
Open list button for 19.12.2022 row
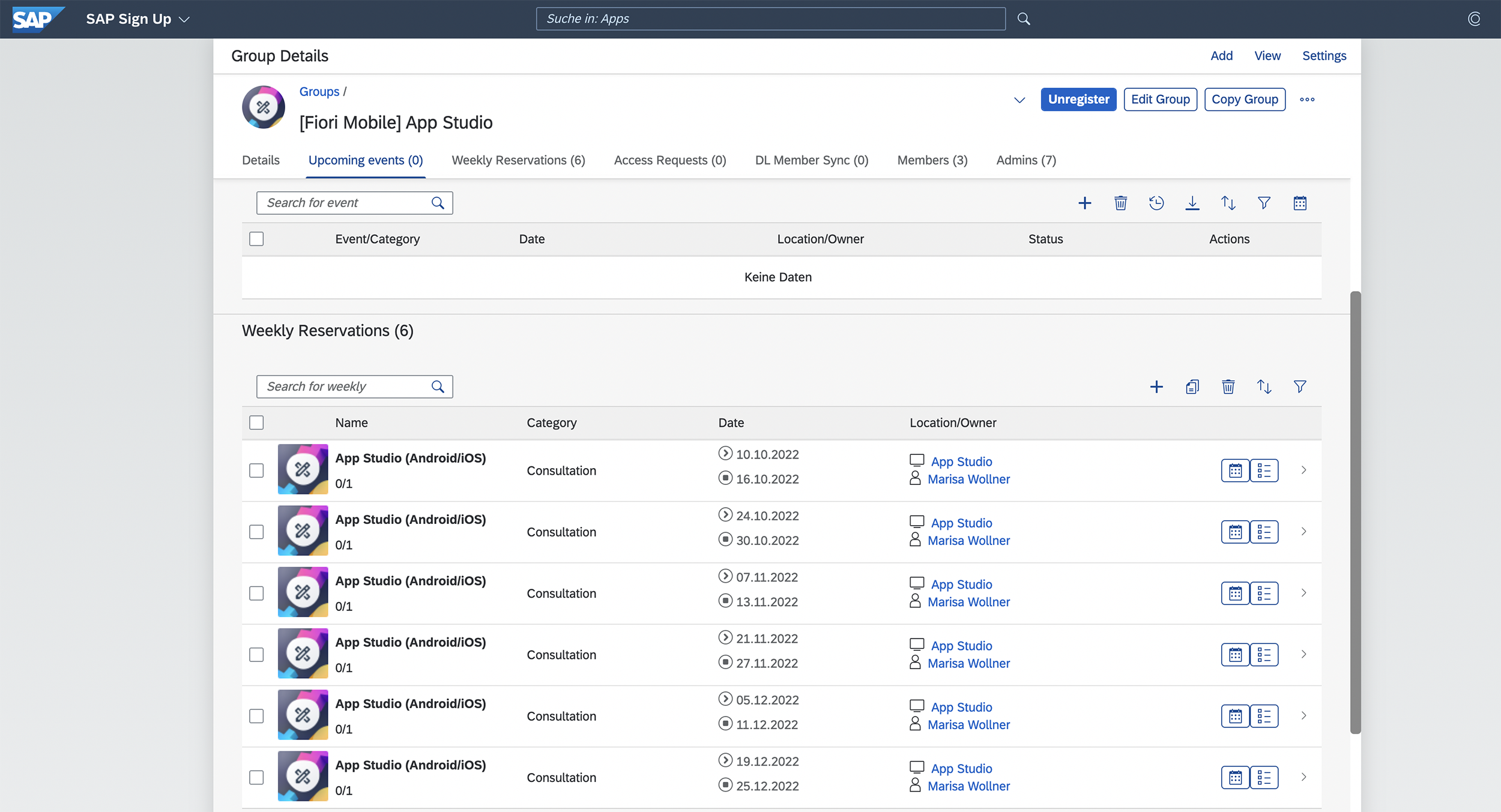point(1264,778)
